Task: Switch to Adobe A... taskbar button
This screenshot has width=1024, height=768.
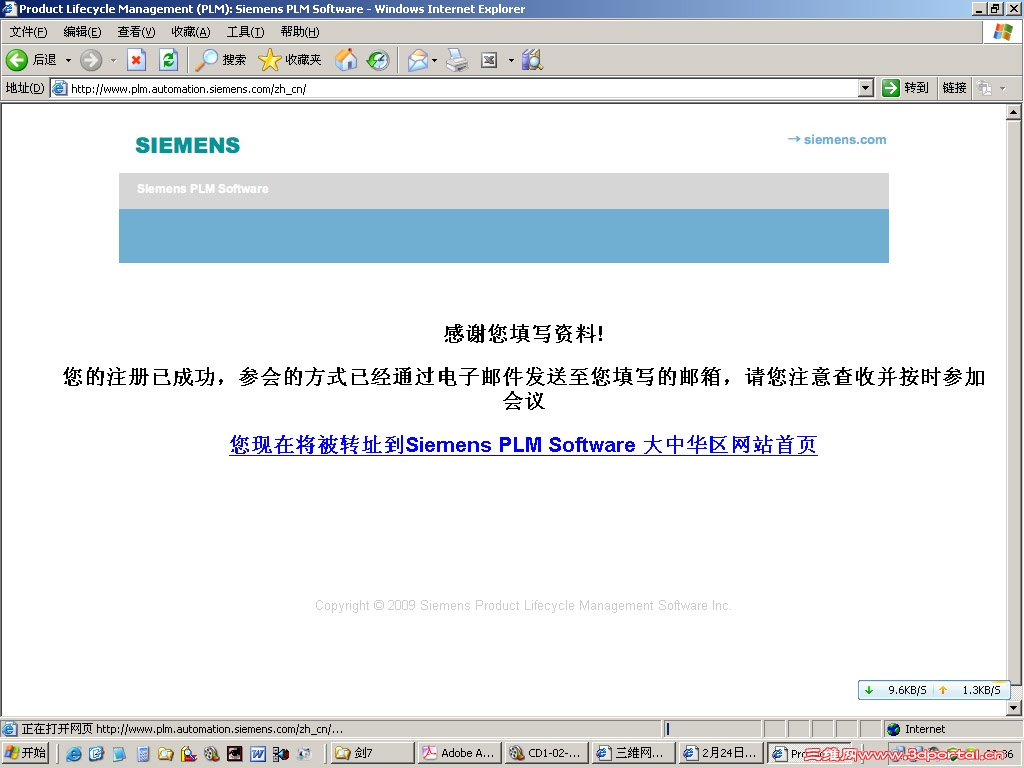Action: tap(460, 753)
